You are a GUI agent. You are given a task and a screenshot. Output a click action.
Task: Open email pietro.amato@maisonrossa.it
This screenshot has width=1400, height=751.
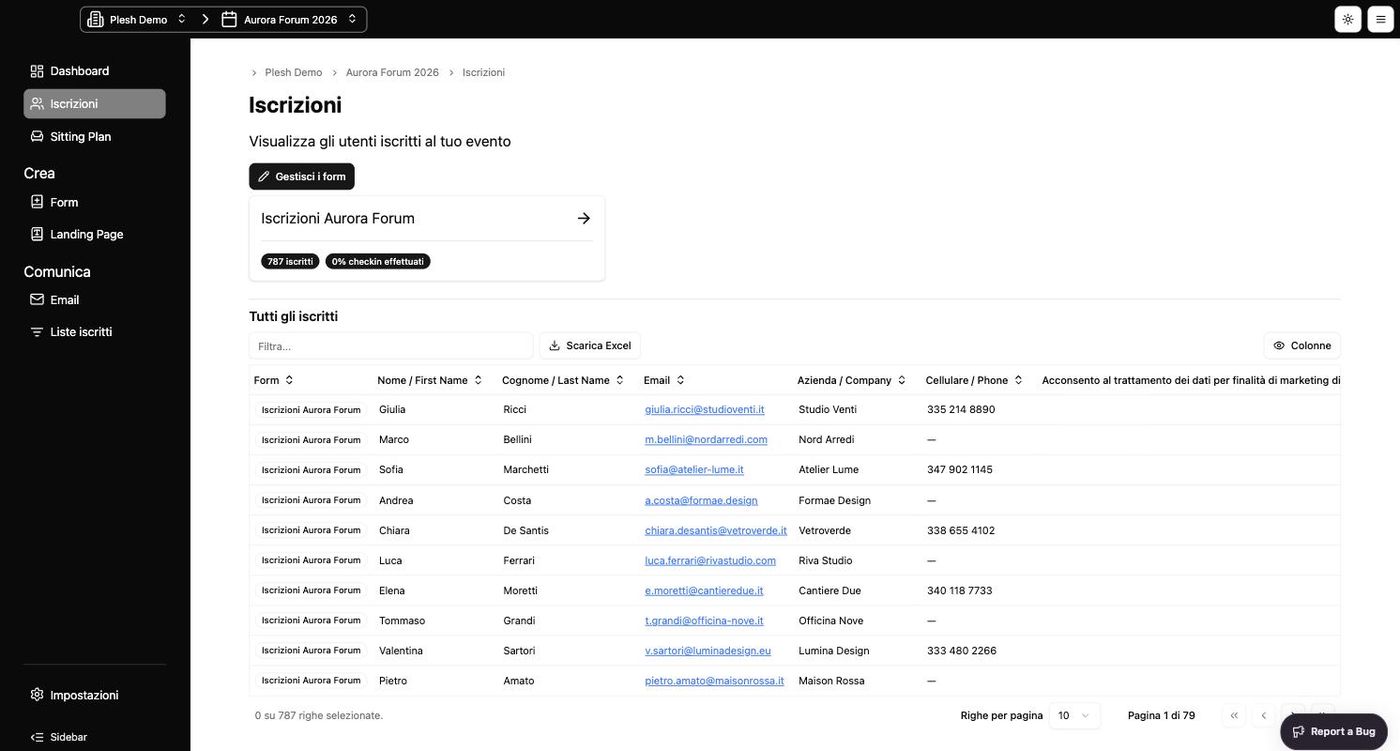click(714, 680)
